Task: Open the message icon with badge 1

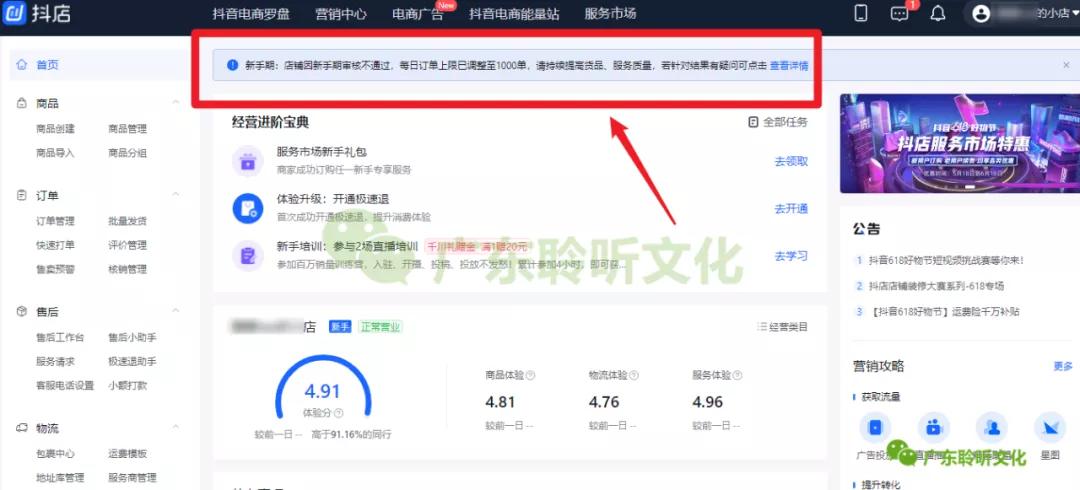Action: pos(900,14)
